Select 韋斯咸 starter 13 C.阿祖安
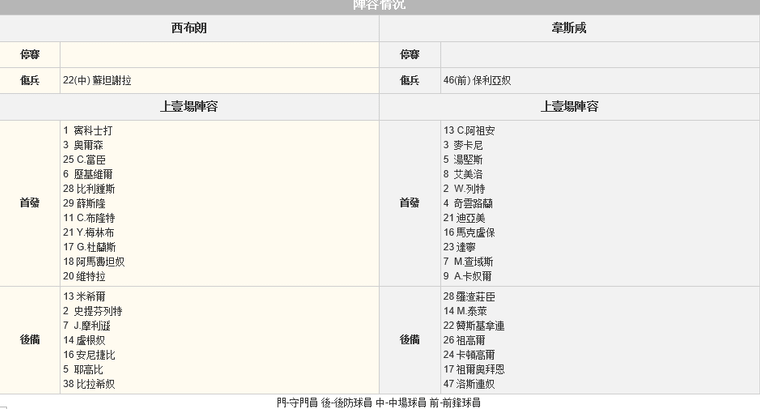 pos(469,130)
